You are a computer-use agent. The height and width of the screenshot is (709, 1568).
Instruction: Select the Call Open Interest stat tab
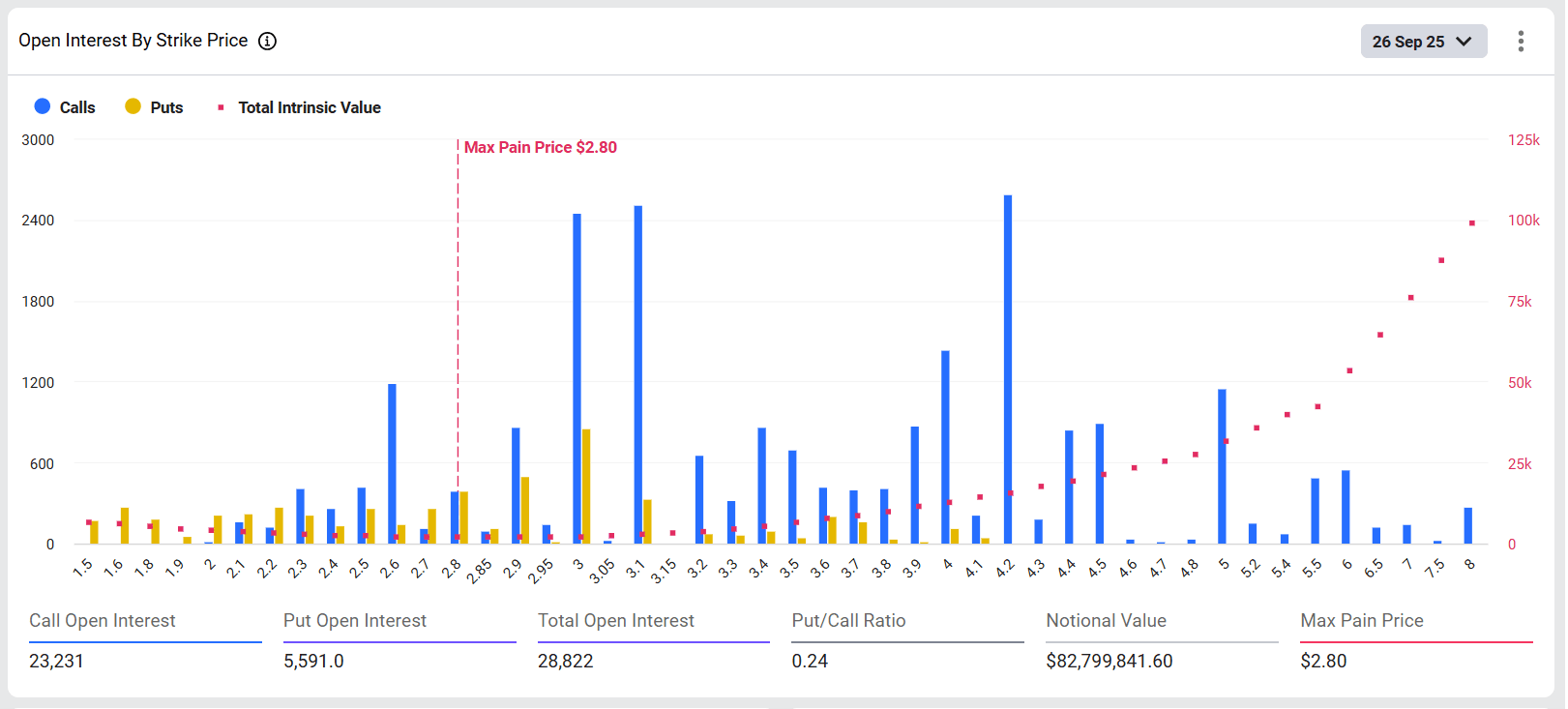click(103, 621)
